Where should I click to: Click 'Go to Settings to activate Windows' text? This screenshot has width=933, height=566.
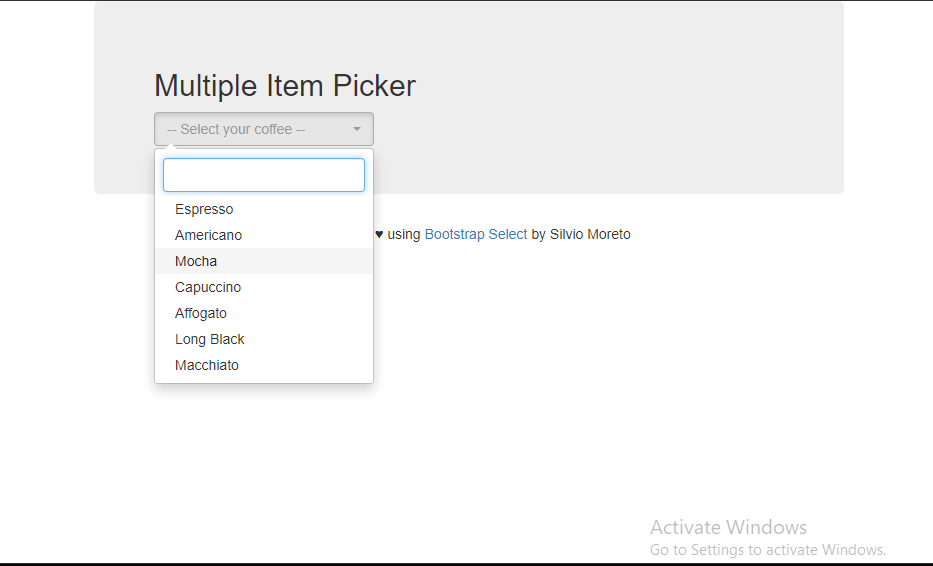point(768,549)
